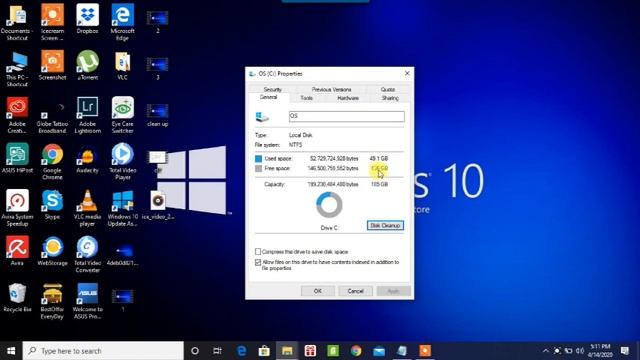Image resolution: width=640 pixels, height=360 pixels.
Task: Open ASUS HiPost desktop icon
Action: point(17,158)
